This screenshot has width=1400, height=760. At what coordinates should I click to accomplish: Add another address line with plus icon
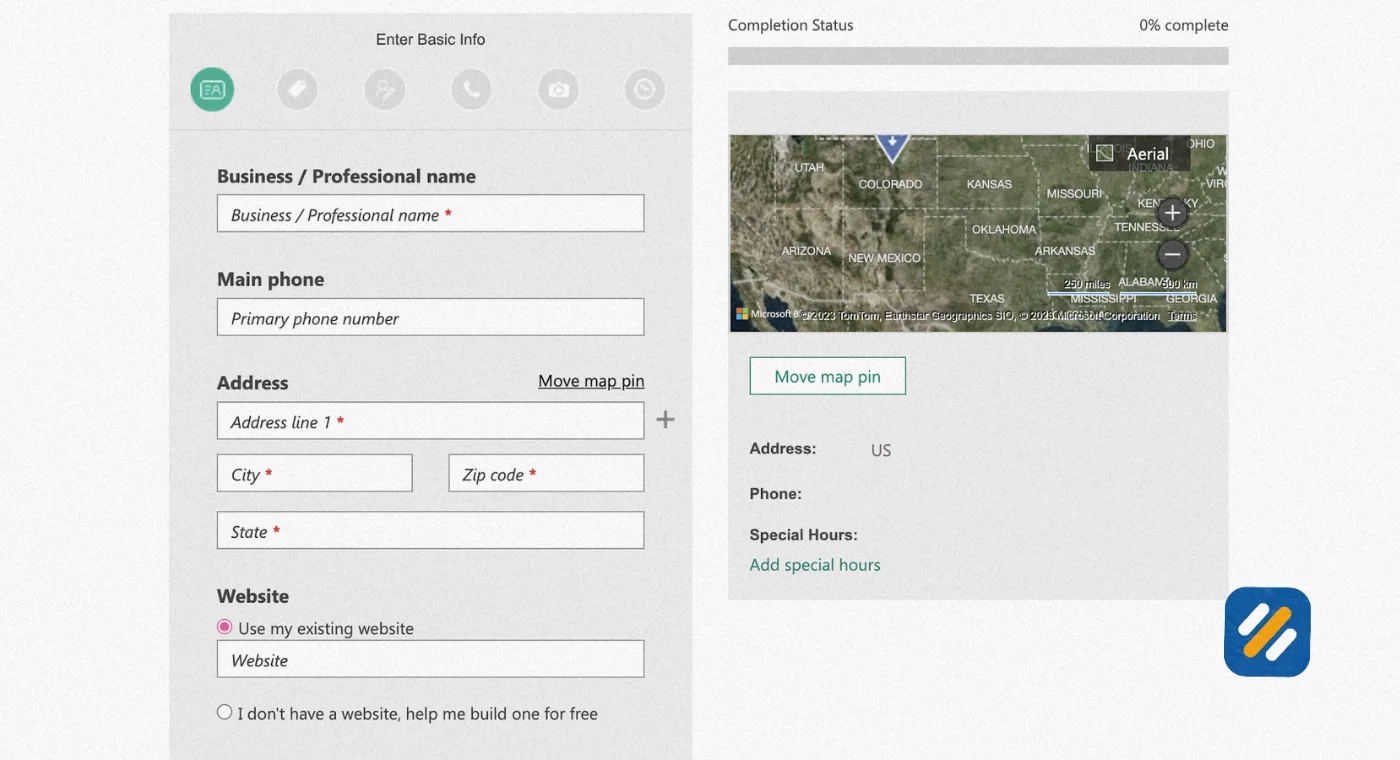coord(665,419)
